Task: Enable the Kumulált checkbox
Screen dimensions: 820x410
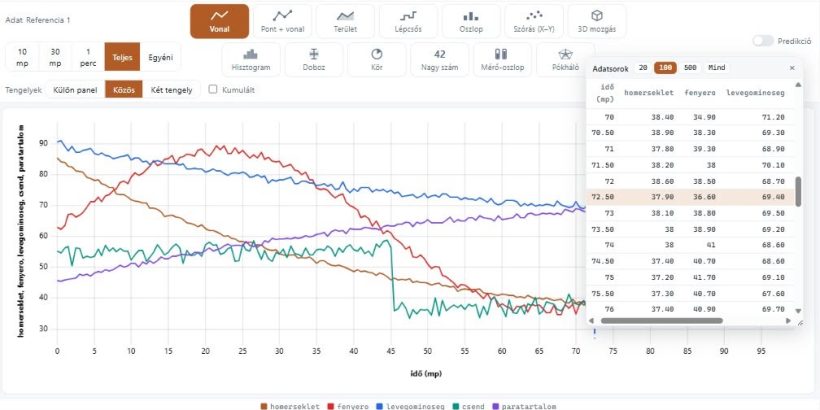Action: pos(213,89)
